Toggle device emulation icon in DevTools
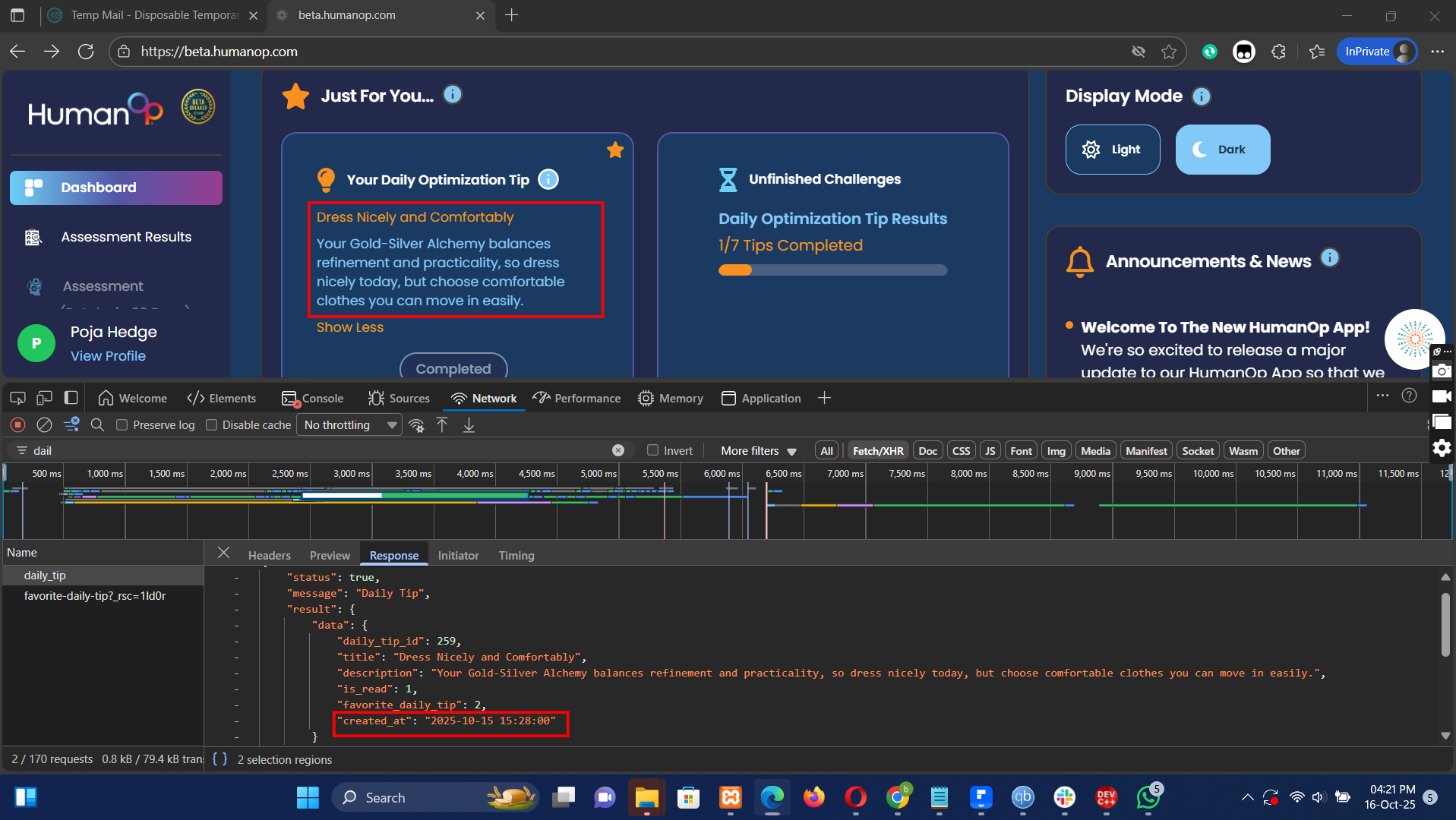The image size is (1456, 820). coord(45,398)
